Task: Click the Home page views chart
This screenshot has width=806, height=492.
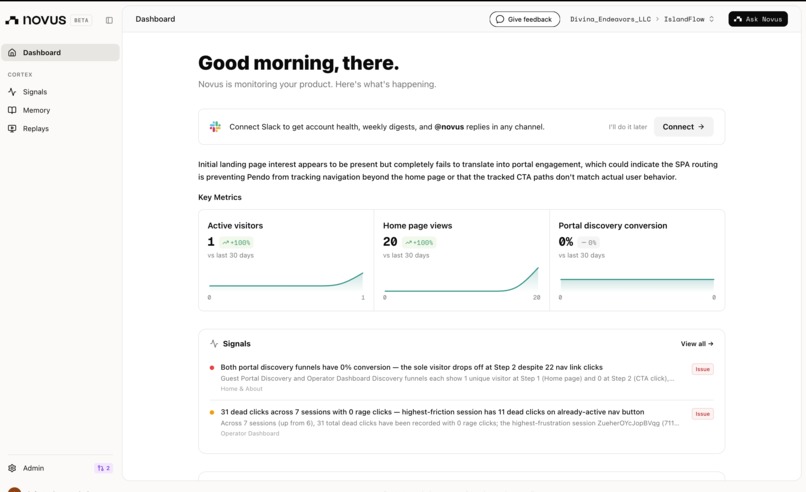Action: pos(462,280)
